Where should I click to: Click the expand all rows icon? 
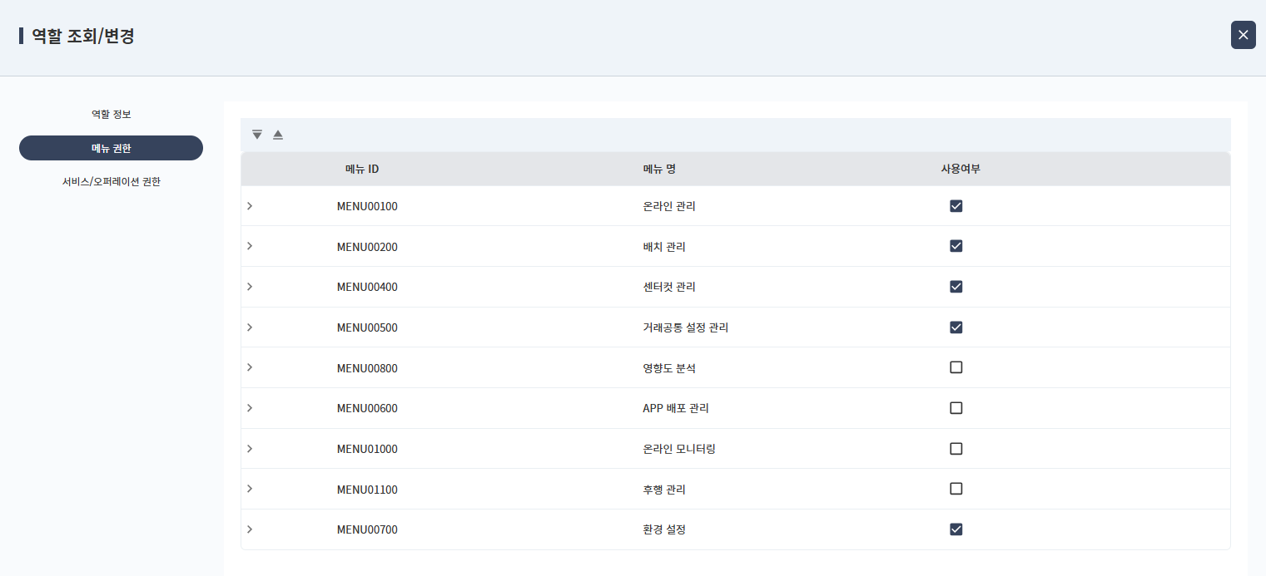[x=257, y=135]
